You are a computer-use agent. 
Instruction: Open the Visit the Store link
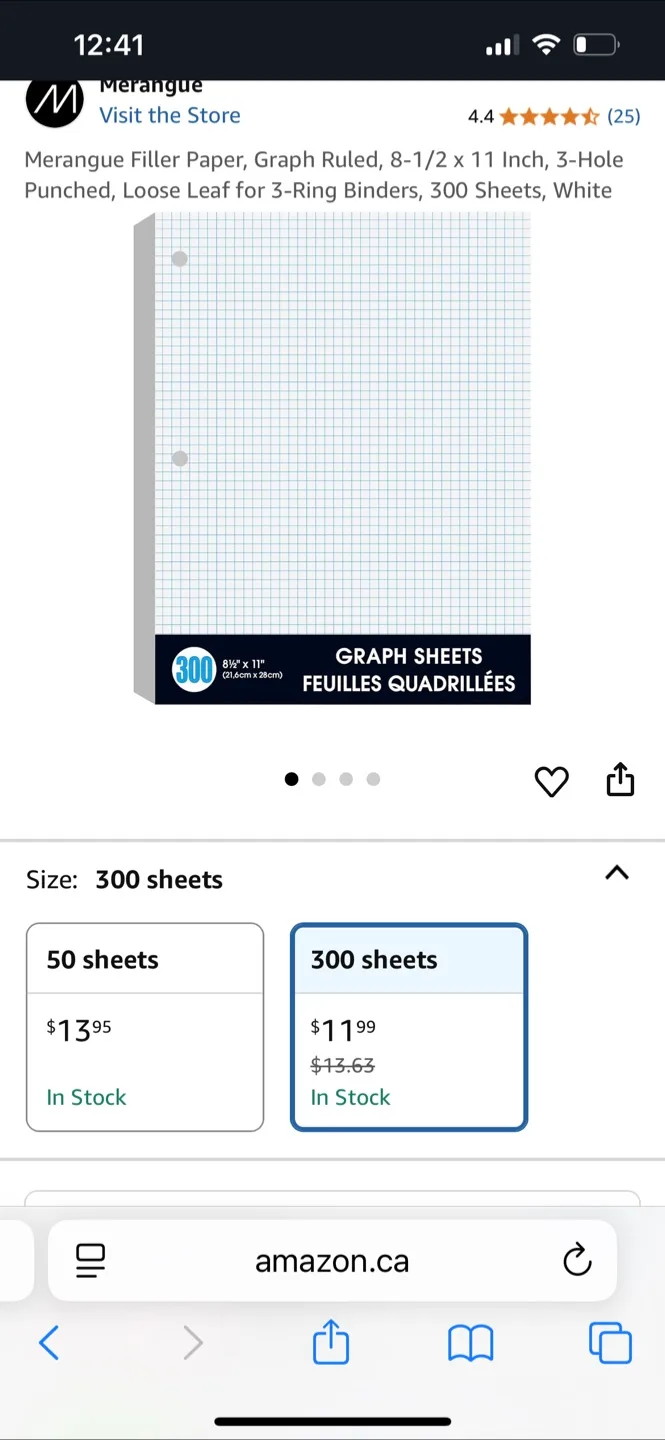coord(169,116)
